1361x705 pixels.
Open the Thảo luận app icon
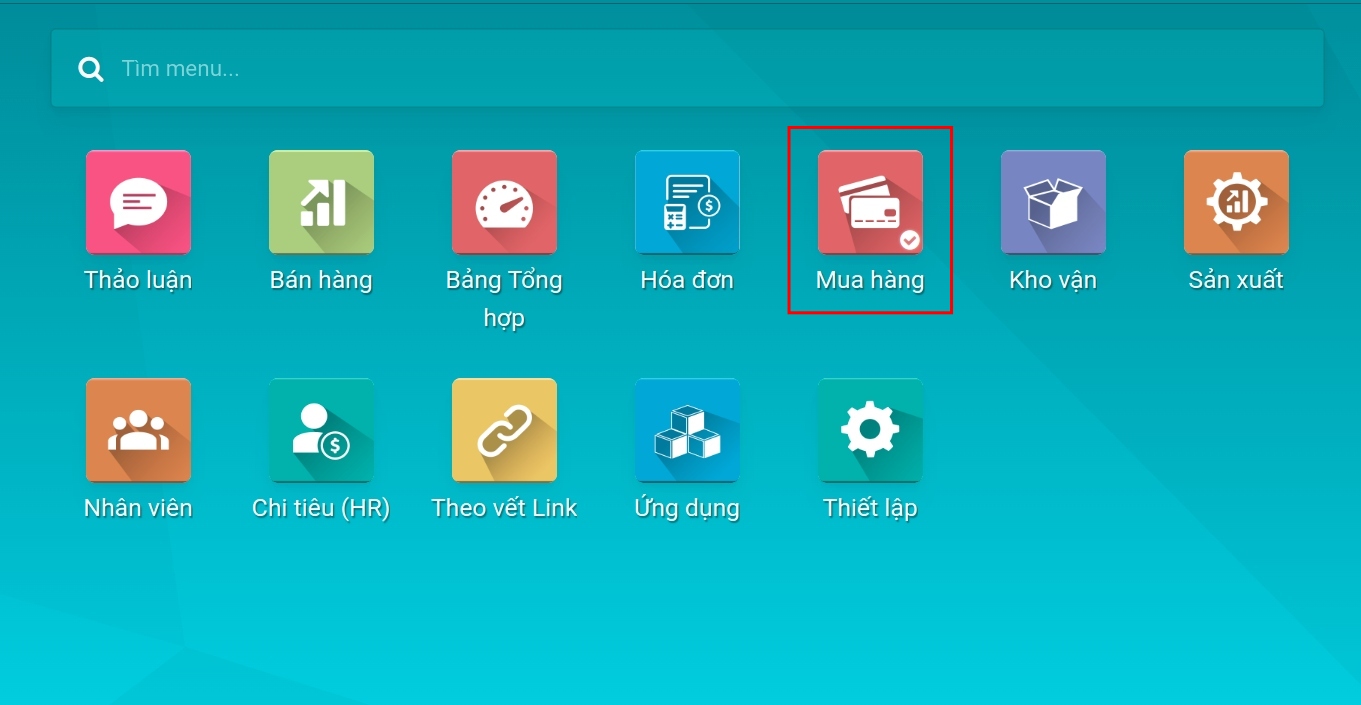pyautogui.click(x=138, y=202)
